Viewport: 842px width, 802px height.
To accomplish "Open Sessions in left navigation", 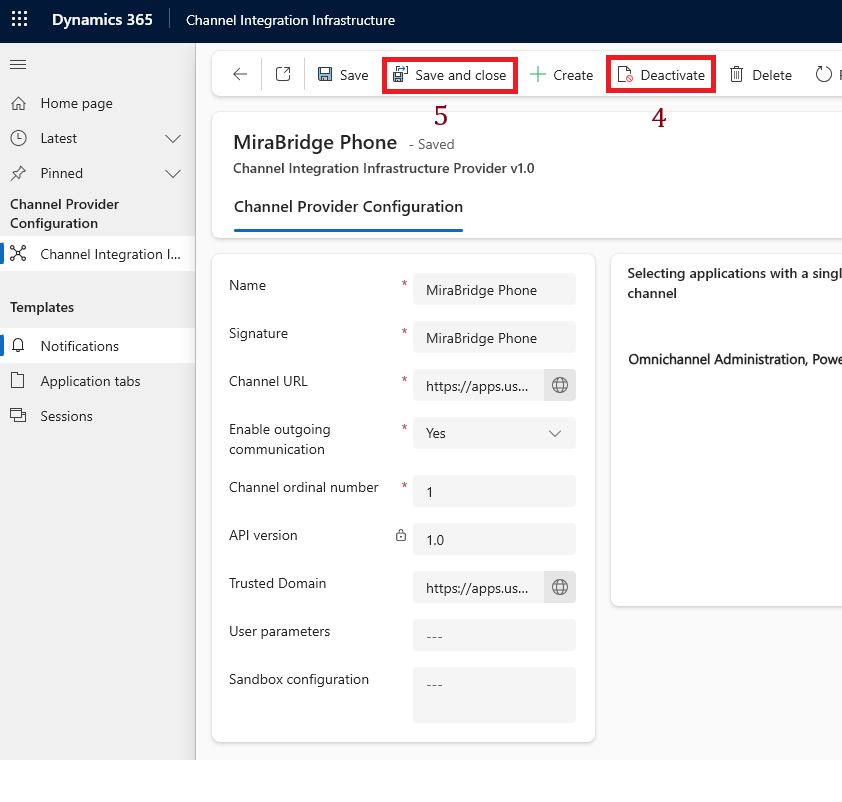I will [66, 416].
